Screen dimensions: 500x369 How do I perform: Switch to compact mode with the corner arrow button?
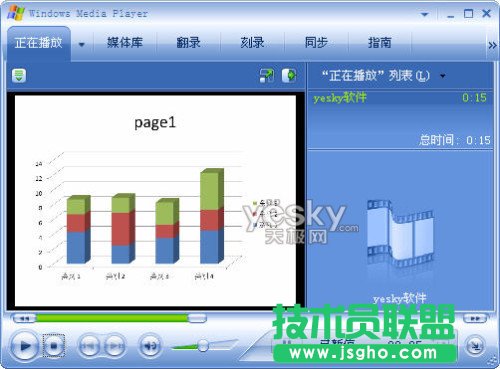click(x=475, y=346)
